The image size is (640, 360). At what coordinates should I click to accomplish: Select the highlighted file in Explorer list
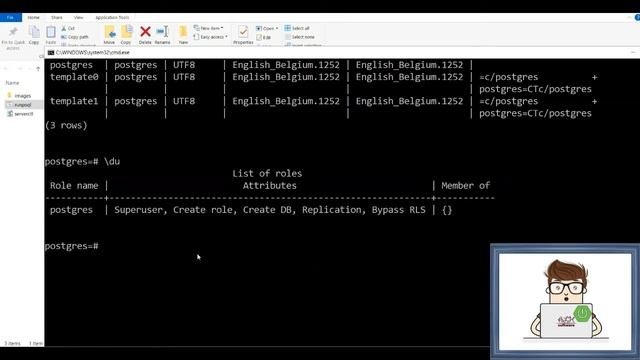(23, 105)
